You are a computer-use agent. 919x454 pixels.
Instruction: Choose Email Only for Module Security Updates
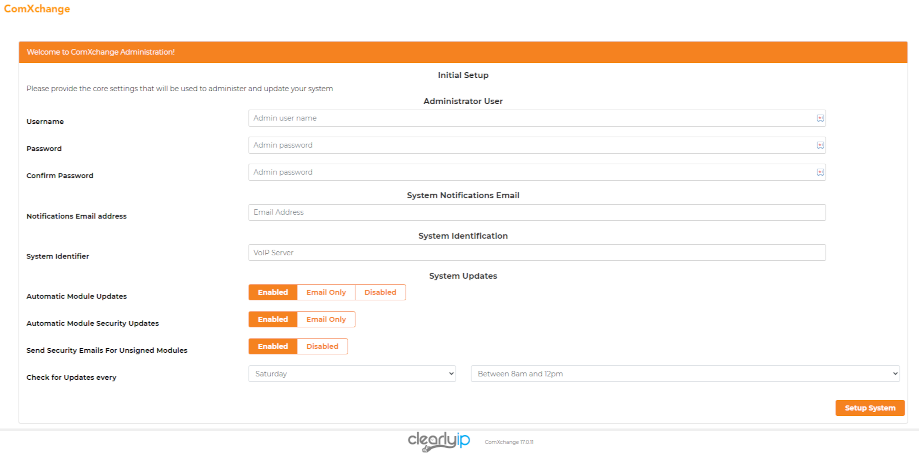326,320
